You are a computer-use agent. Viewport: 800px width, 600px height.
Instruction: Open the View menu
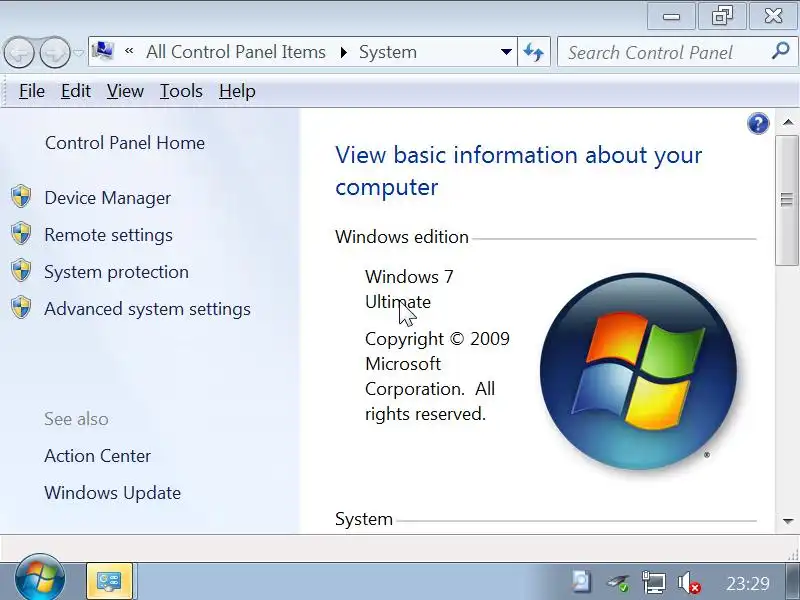[125, 91]
